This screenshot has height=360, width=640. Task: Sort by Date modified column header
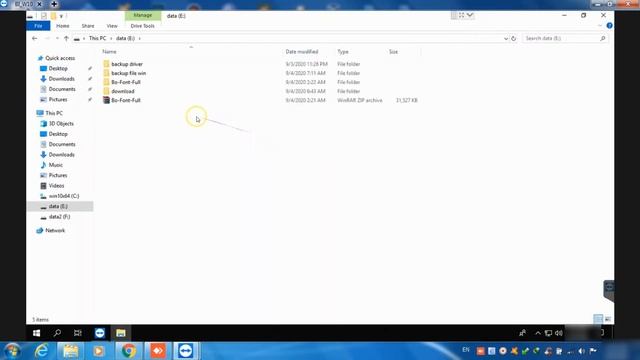[302, 52]
